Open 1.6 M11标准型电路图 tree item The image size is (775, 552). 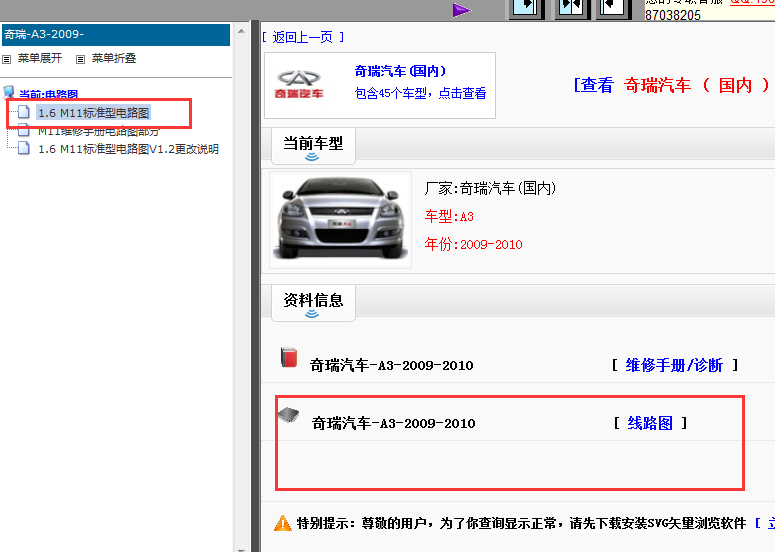coord(93,113)
